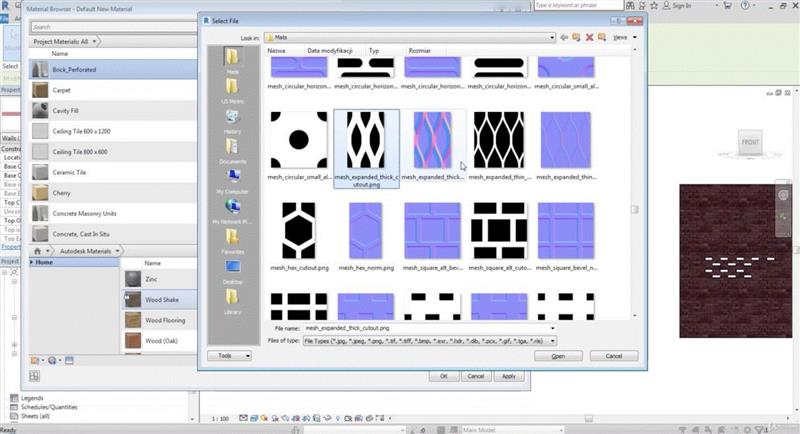Open the My Computer places shortcut
The height and width of the screenshot is (434, 800).
(232, 181)
